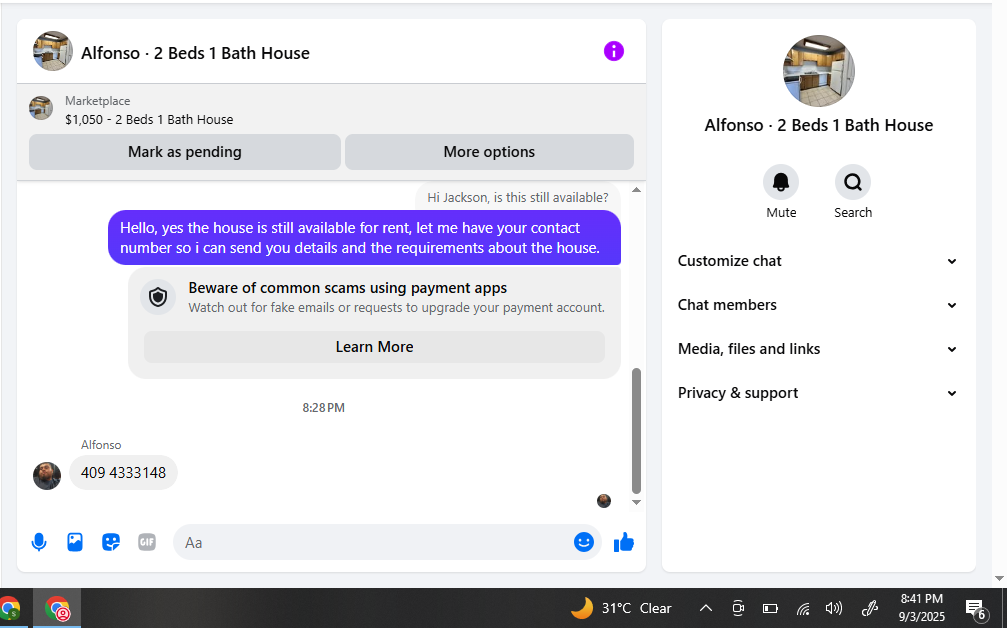Open Windows notification center icon
The image size is (1007, 628).
click(x=976, y=609)
